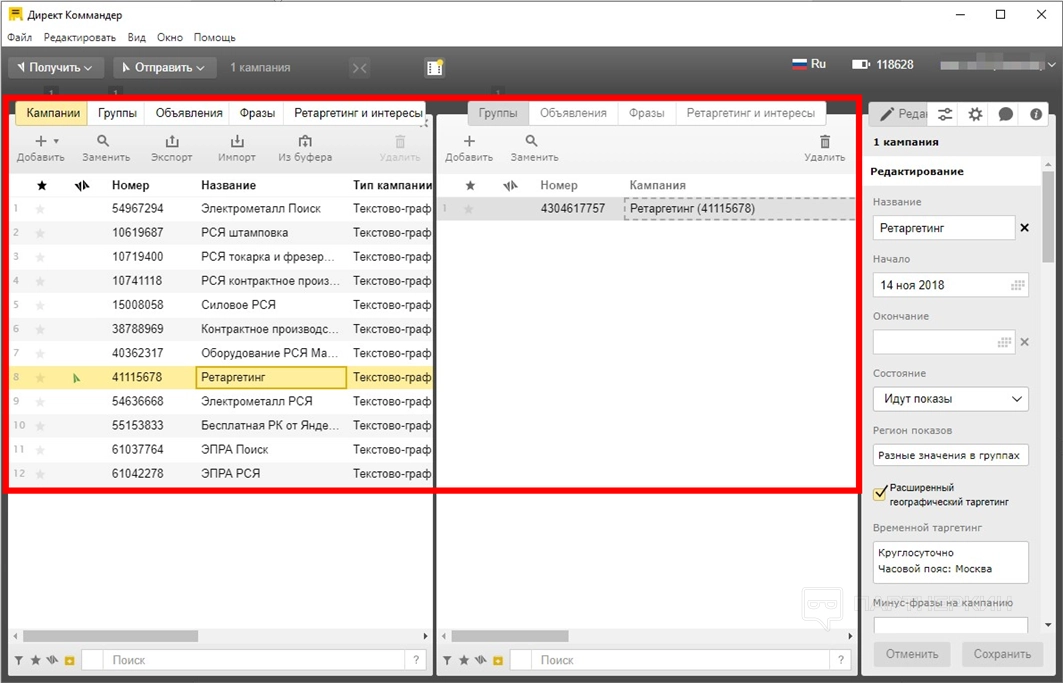Open the speech bubble comments tab

[1005, 114]
